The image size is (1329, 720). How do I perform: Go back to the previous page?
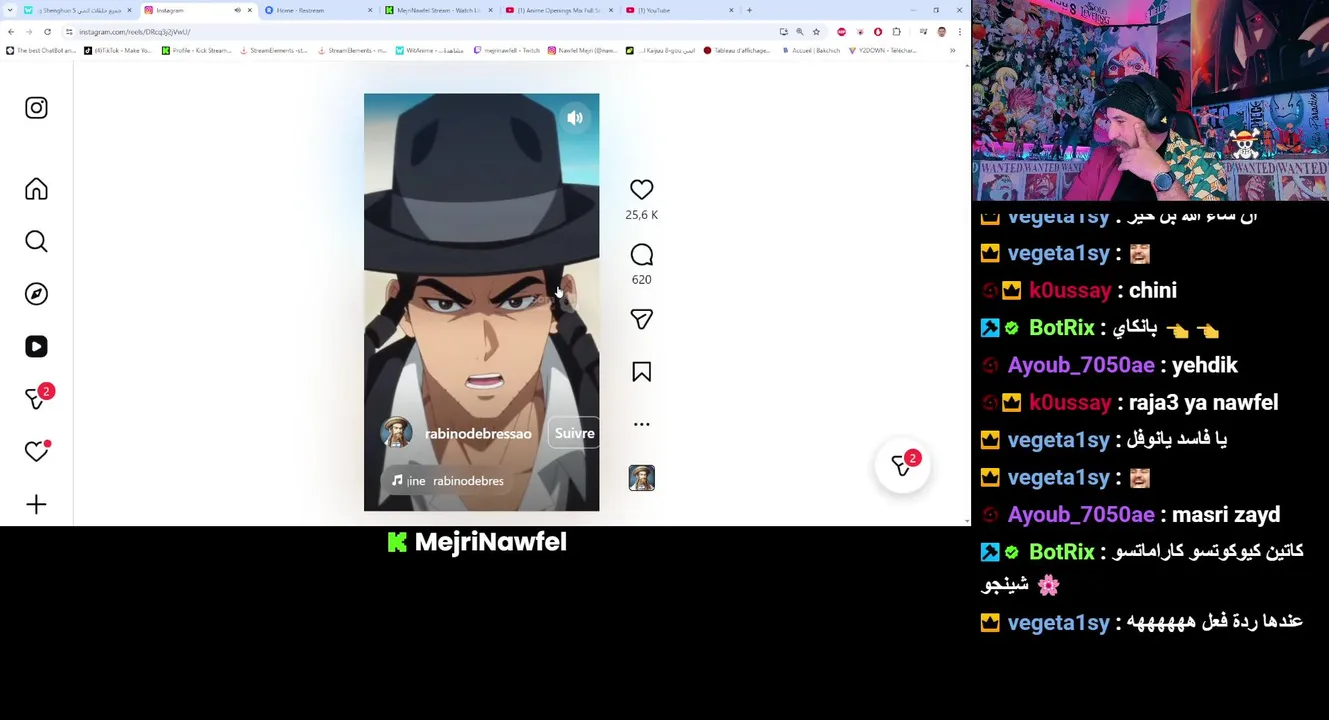[11, 32]
